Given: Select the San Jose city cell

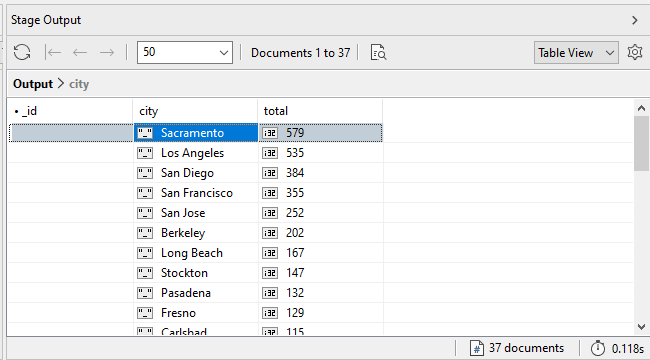Looking at the screenshot, I should [x=196, y=213].
